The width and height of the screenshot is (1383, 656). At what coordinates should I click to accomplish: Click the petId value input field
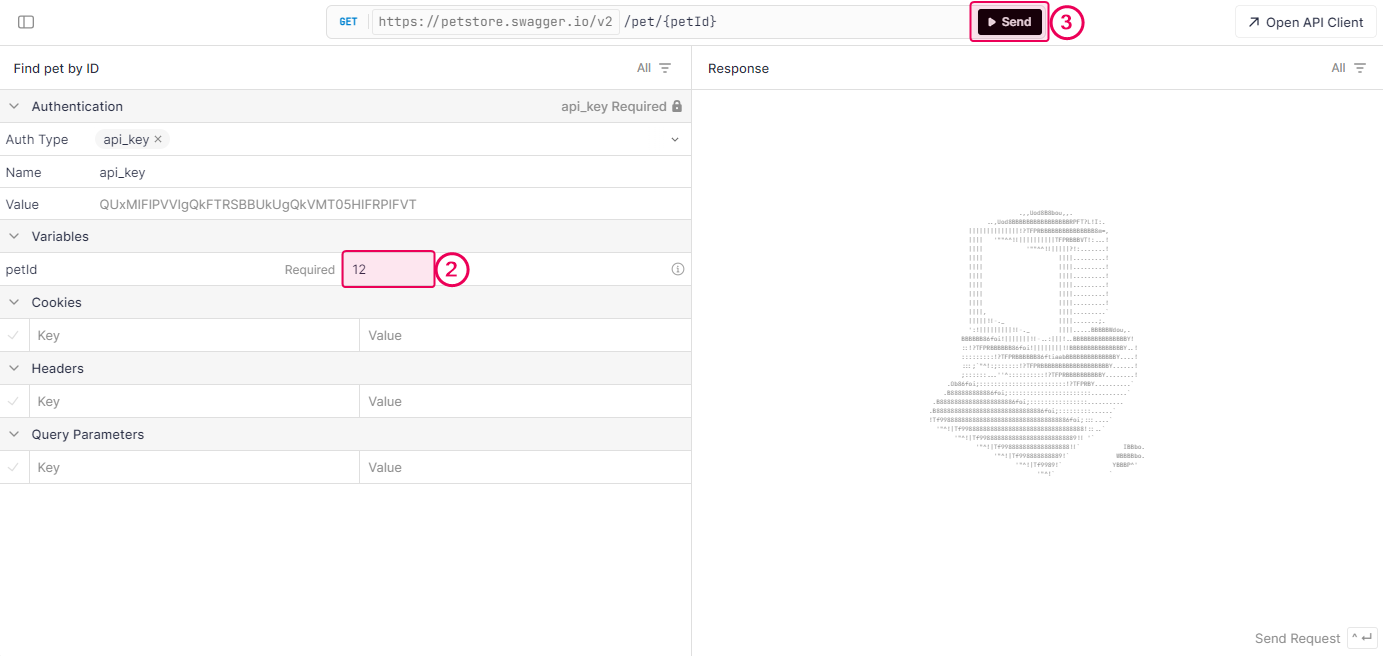388,269
